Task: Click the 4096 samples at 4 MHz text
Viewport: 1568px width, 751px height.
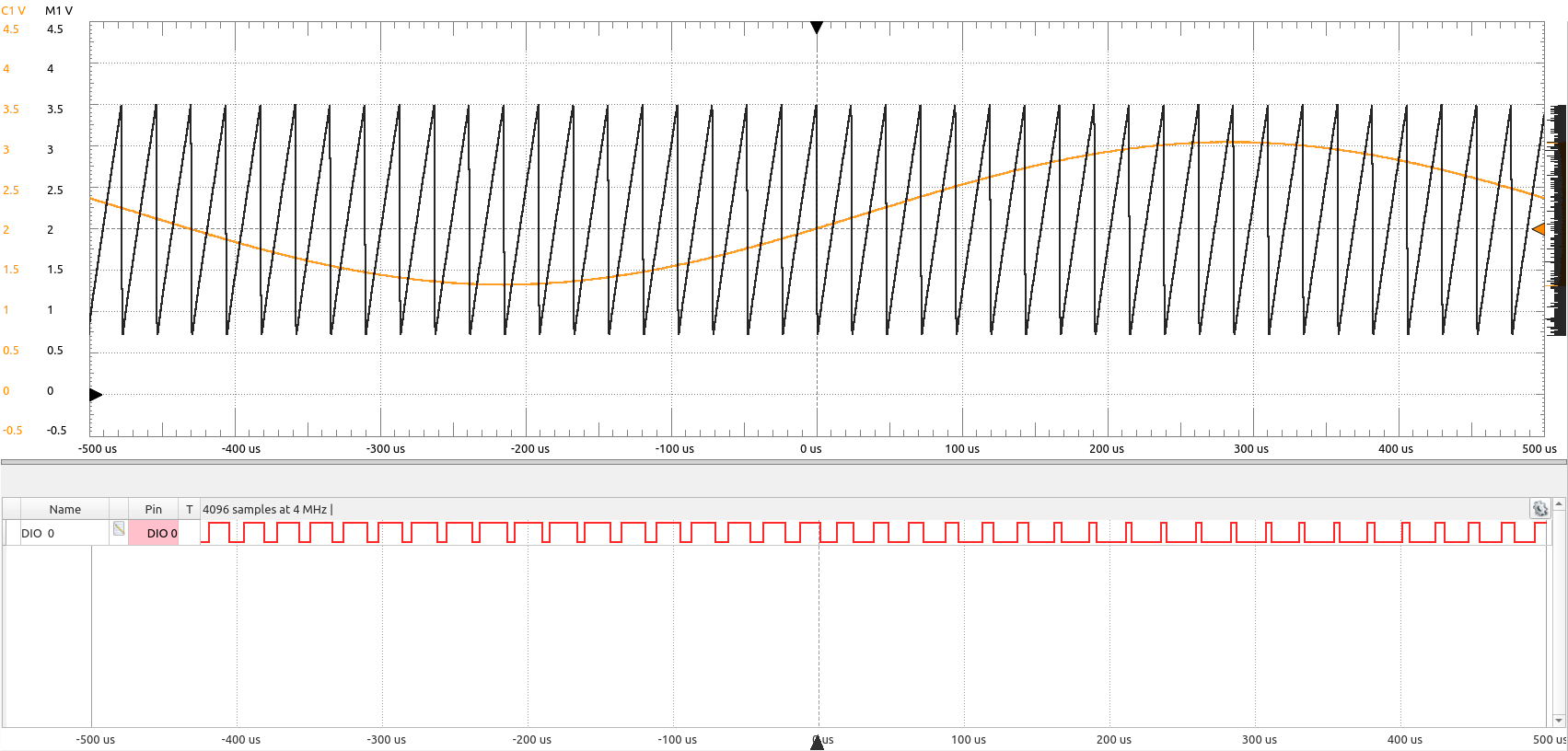Action: click(x=265, y=509)
